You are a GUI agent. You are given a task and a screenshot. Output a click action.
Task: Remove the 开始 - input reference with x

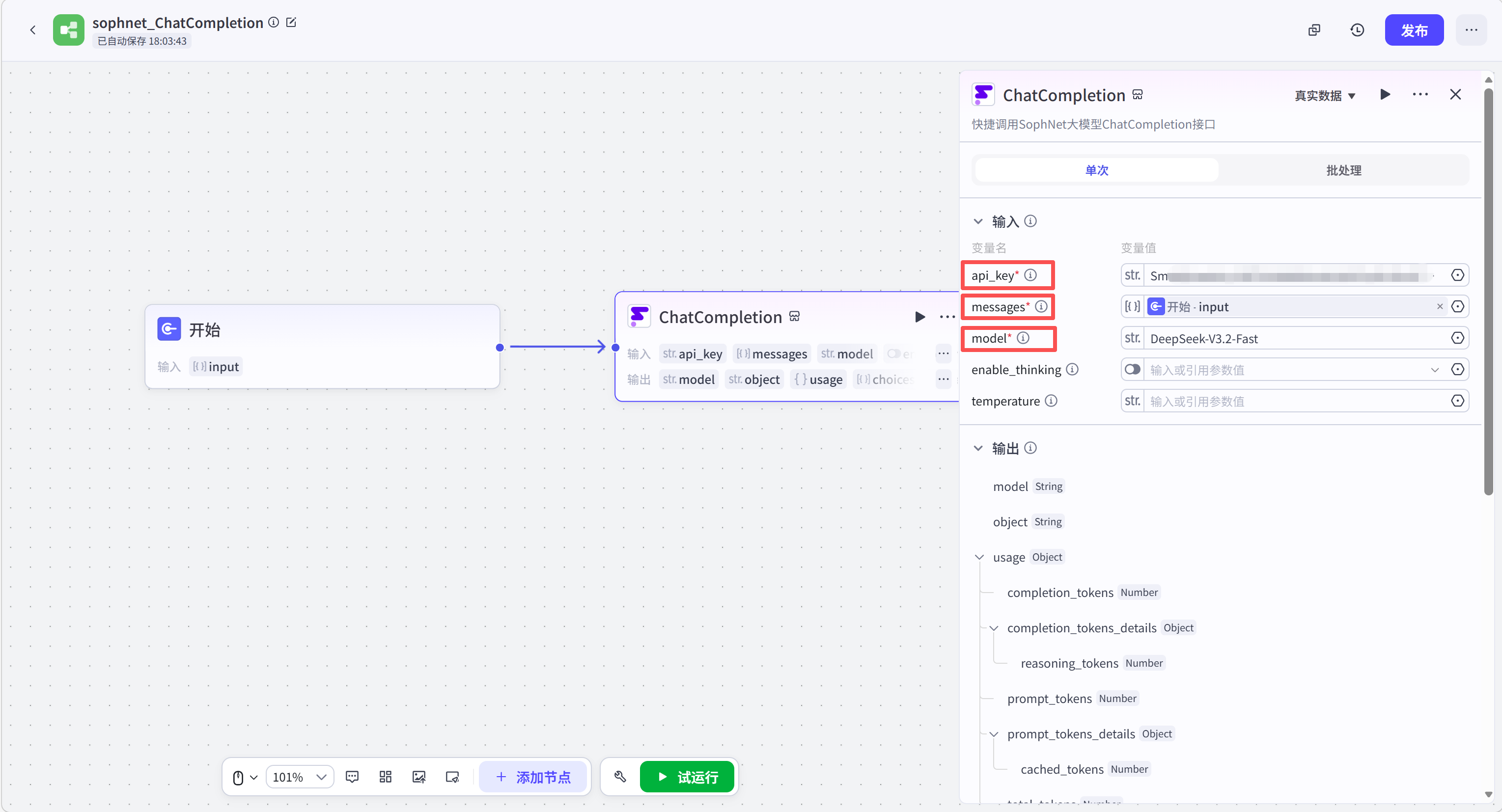click(1440, 307)
